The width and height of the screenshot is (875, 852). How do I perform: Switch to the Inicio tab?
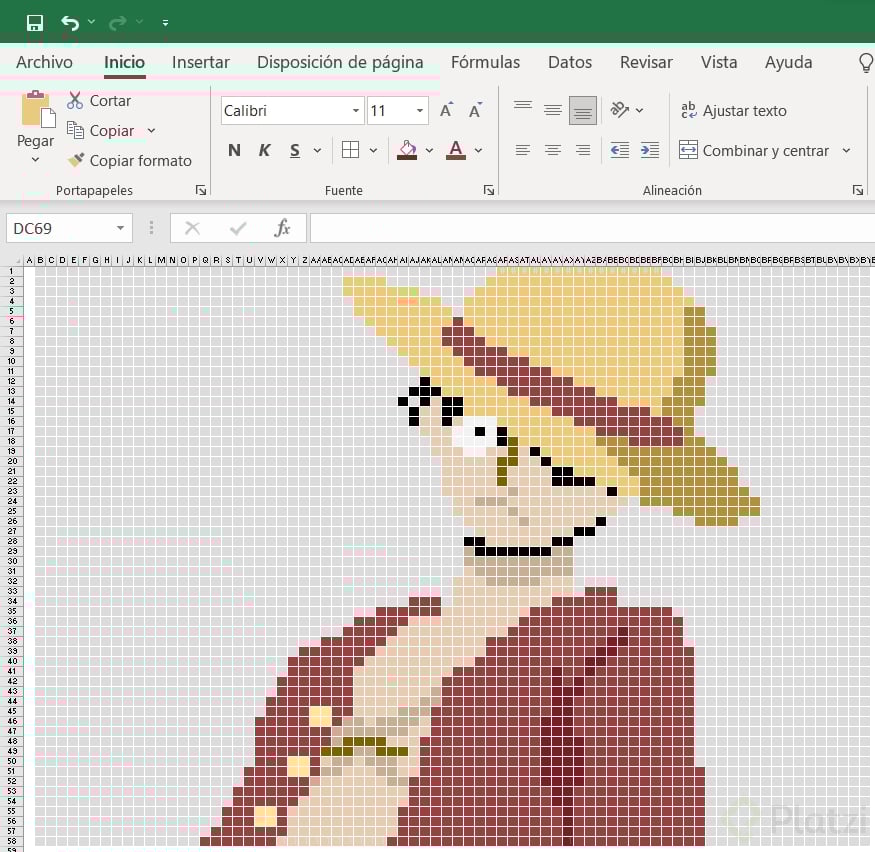[124, 62]
